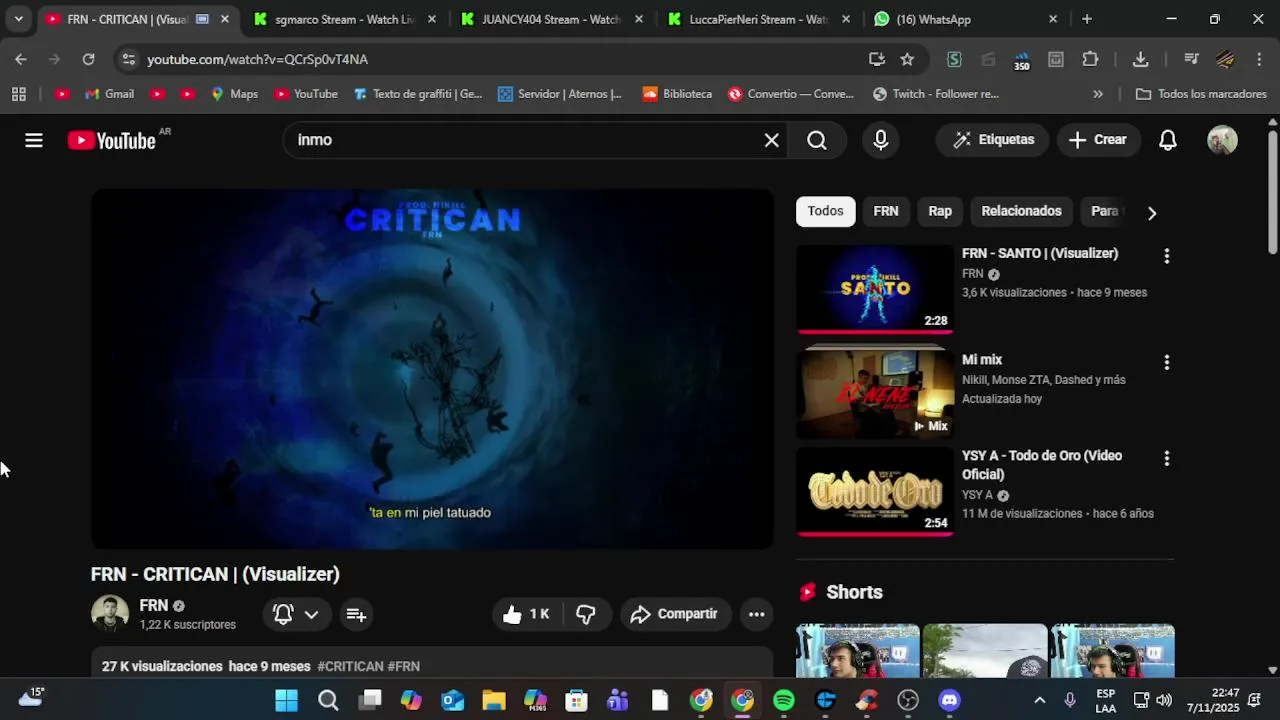Switch to WhatsApp browser tab
The image size is (1280, 720).
coord(964,19)
